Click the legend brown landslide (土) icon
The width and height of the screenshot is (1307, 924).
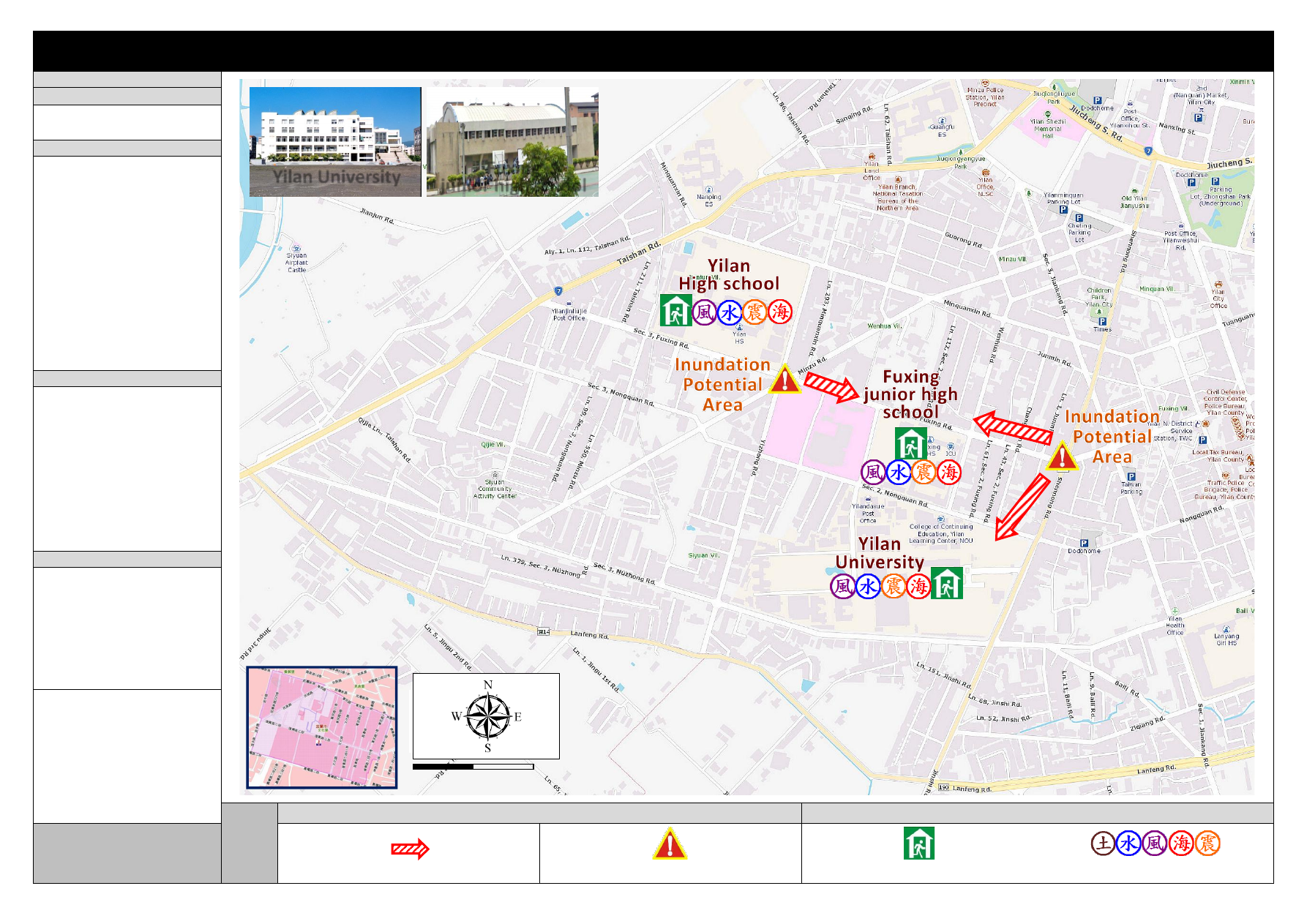pos(1104,844)
